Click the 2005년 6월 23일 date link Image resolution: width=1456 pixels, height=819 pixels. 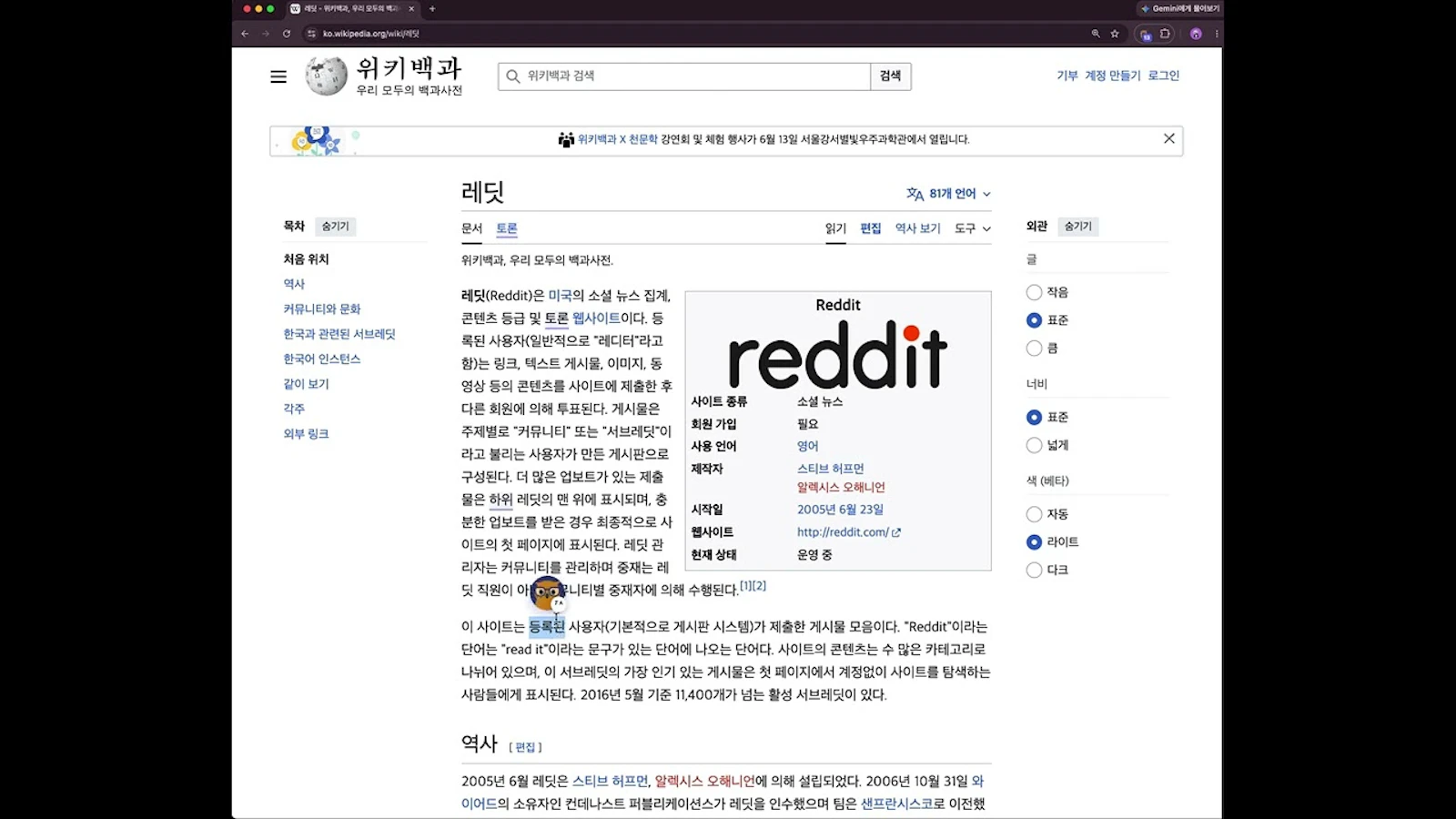click(x=840, y=510)
